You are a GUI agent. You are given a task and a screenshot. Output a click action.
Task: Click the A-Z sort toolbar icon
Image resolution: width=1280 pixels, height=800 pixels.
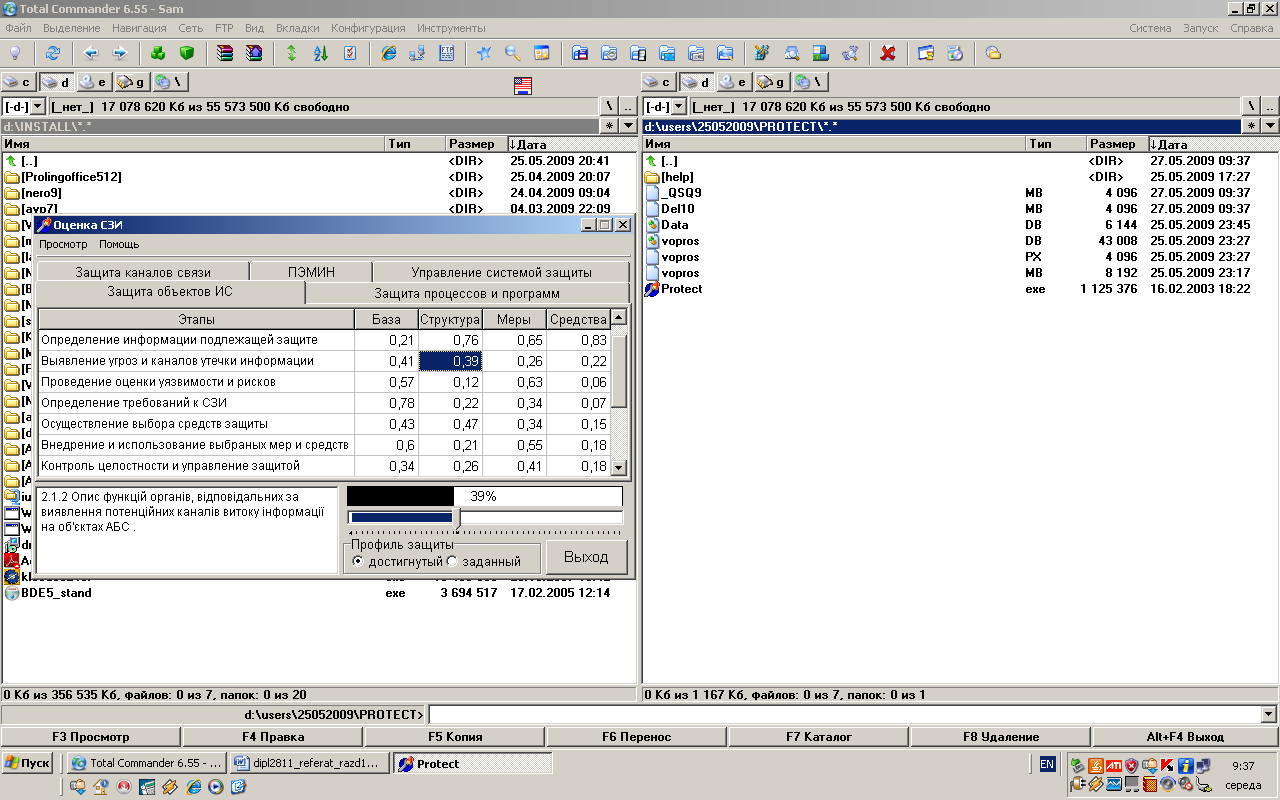coord(321,53)
